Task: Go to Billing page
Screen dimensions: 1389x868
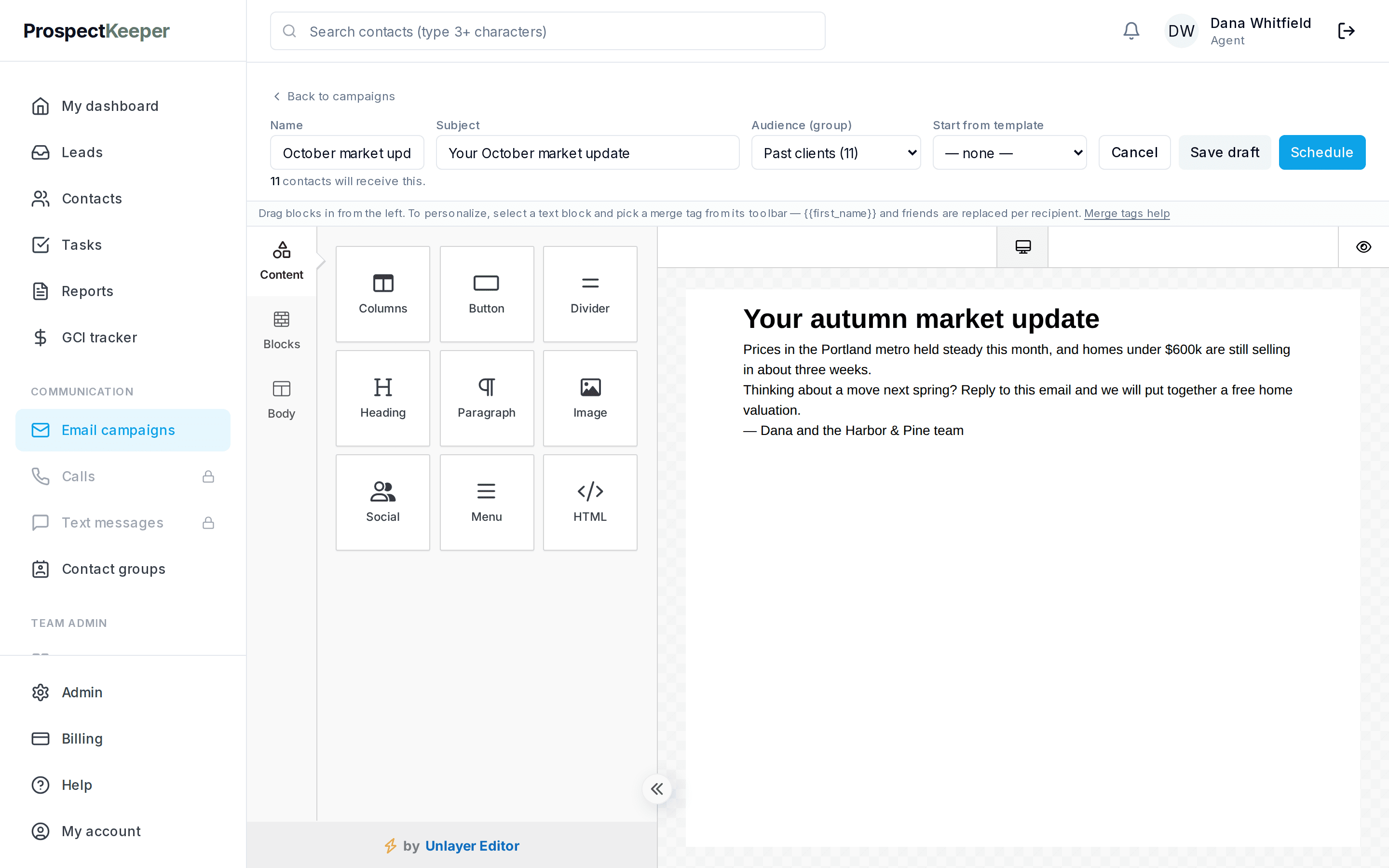Action: (123, 739)
